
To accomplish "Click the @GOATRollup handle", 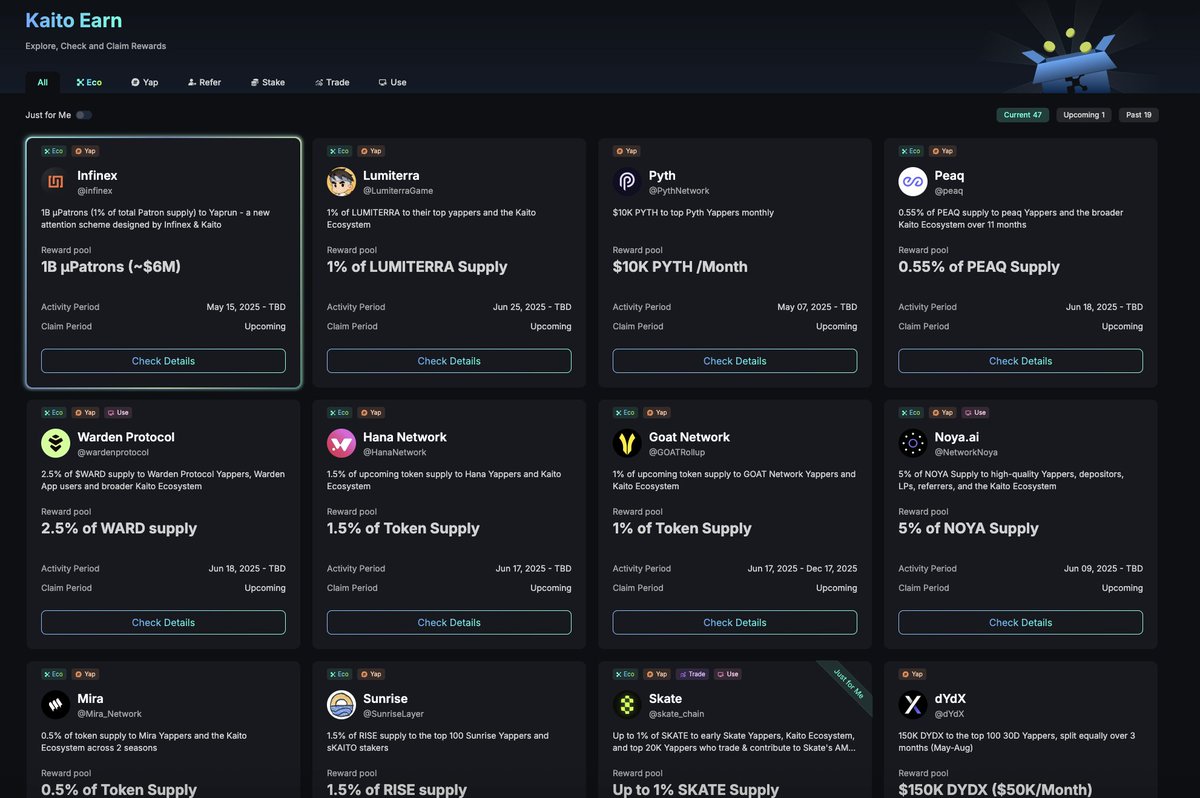I will (677, 452).
